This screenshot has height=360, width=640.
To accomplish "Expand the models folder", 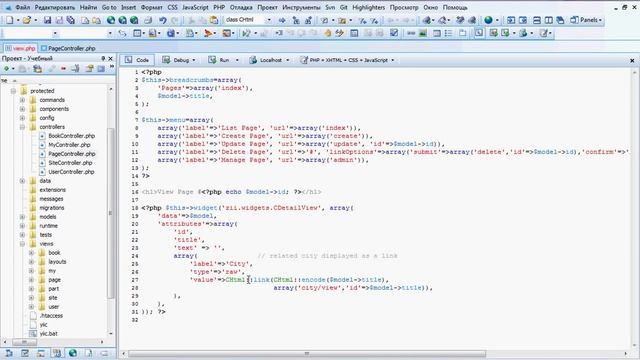I will 22,217.
